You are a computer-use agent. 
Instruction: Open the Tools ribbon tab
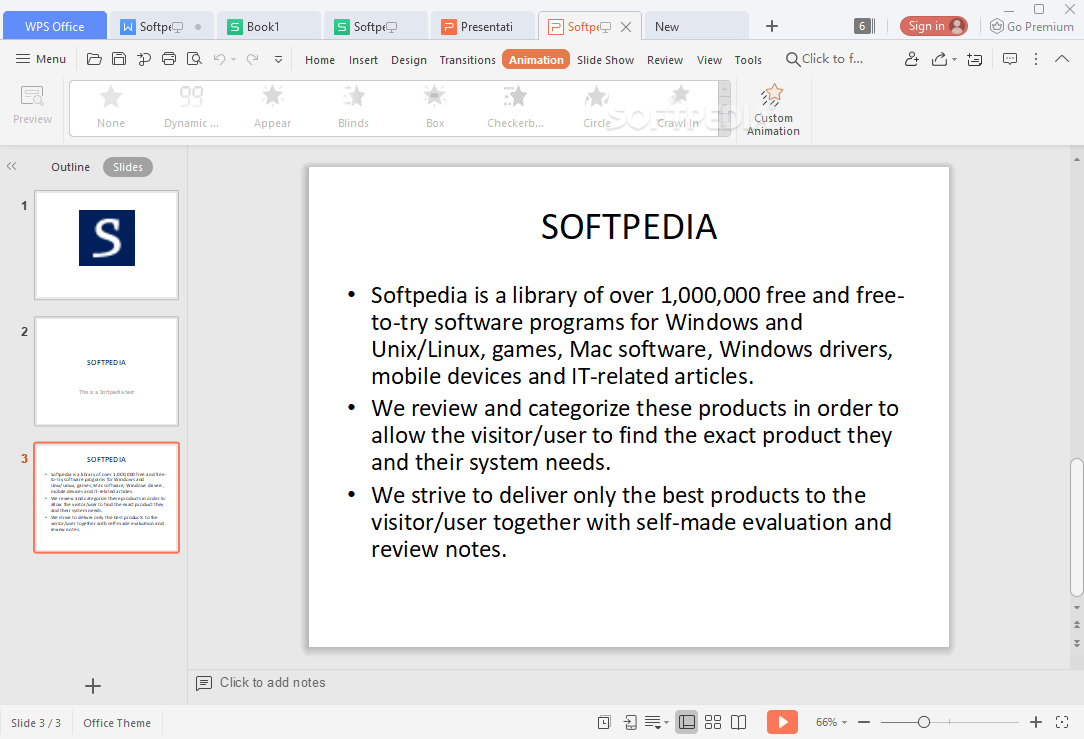747,60
